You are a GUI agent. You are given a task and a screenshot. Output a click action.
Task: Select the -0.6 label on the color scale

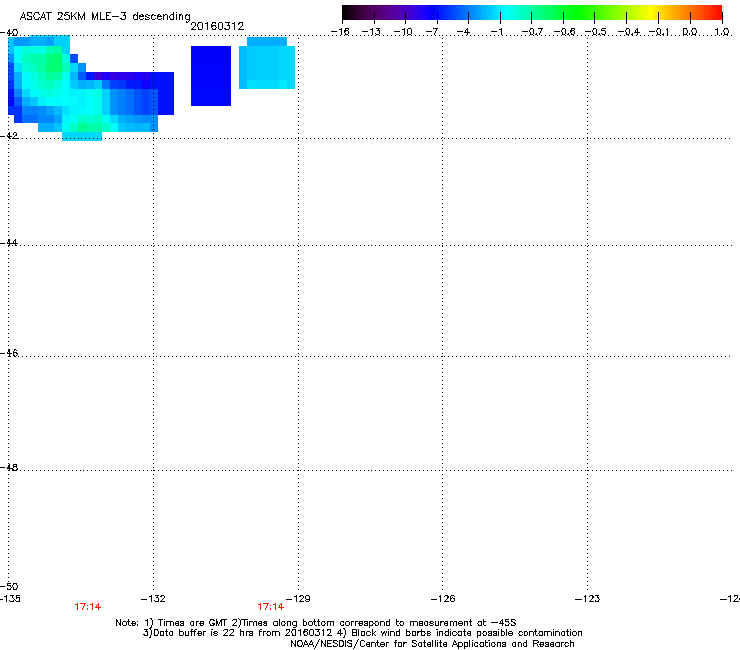pyautogui.click(x=563, y=32)
